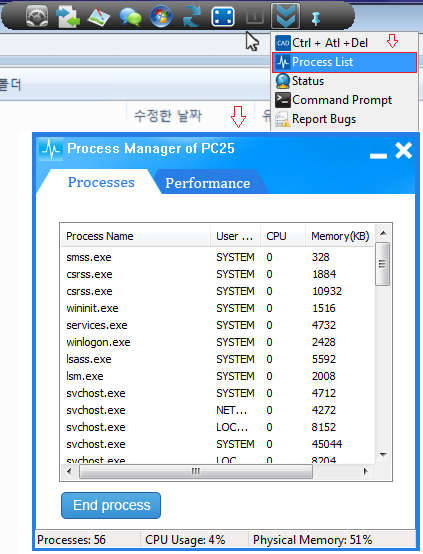The width and height of the screenshot is (423, 554).
Task: Open the chat bubbles icon
Action: pyautogui.click(x=130, y=17)
